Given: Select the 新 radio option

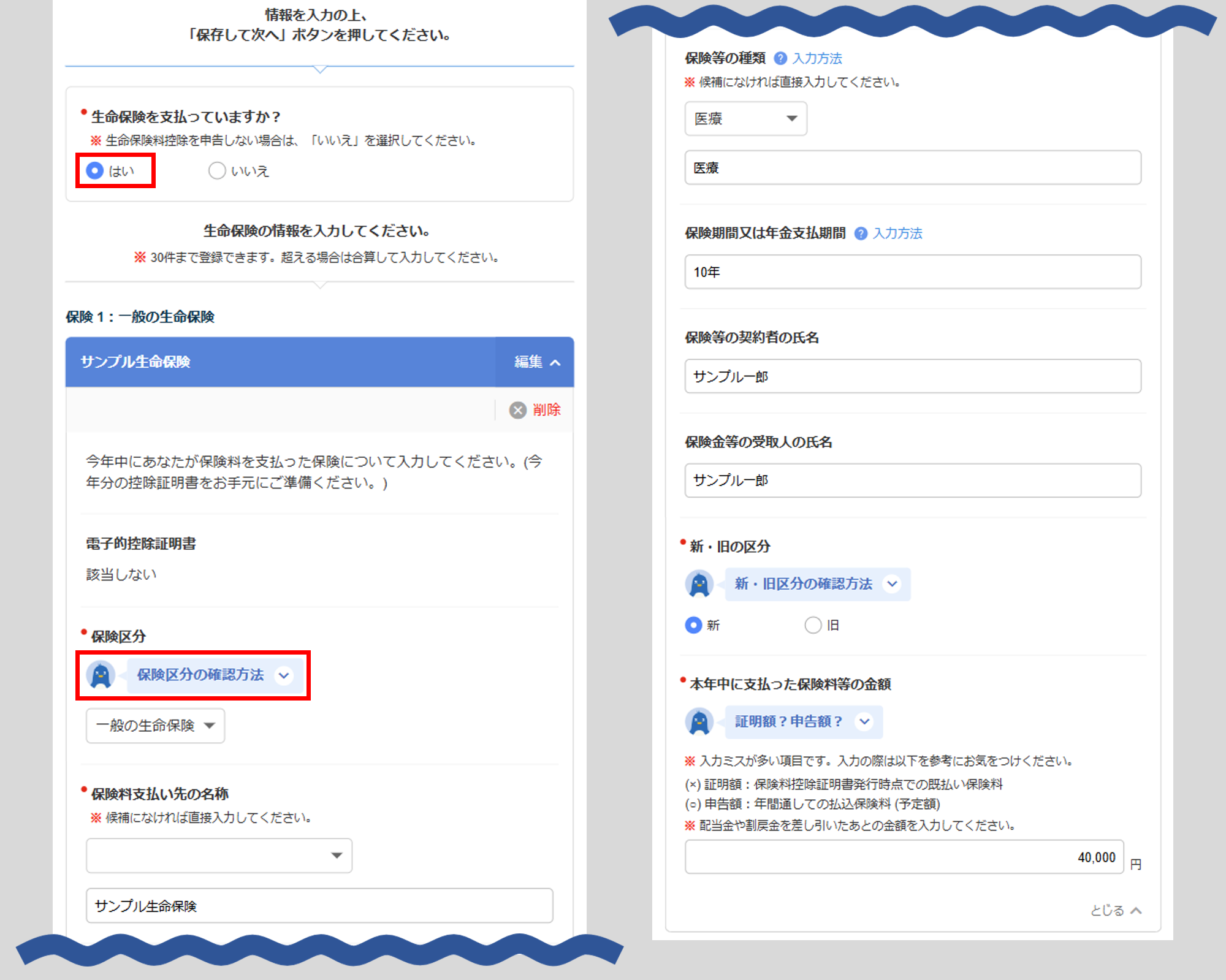Looking at the screenshot, I should coord(693,625).
